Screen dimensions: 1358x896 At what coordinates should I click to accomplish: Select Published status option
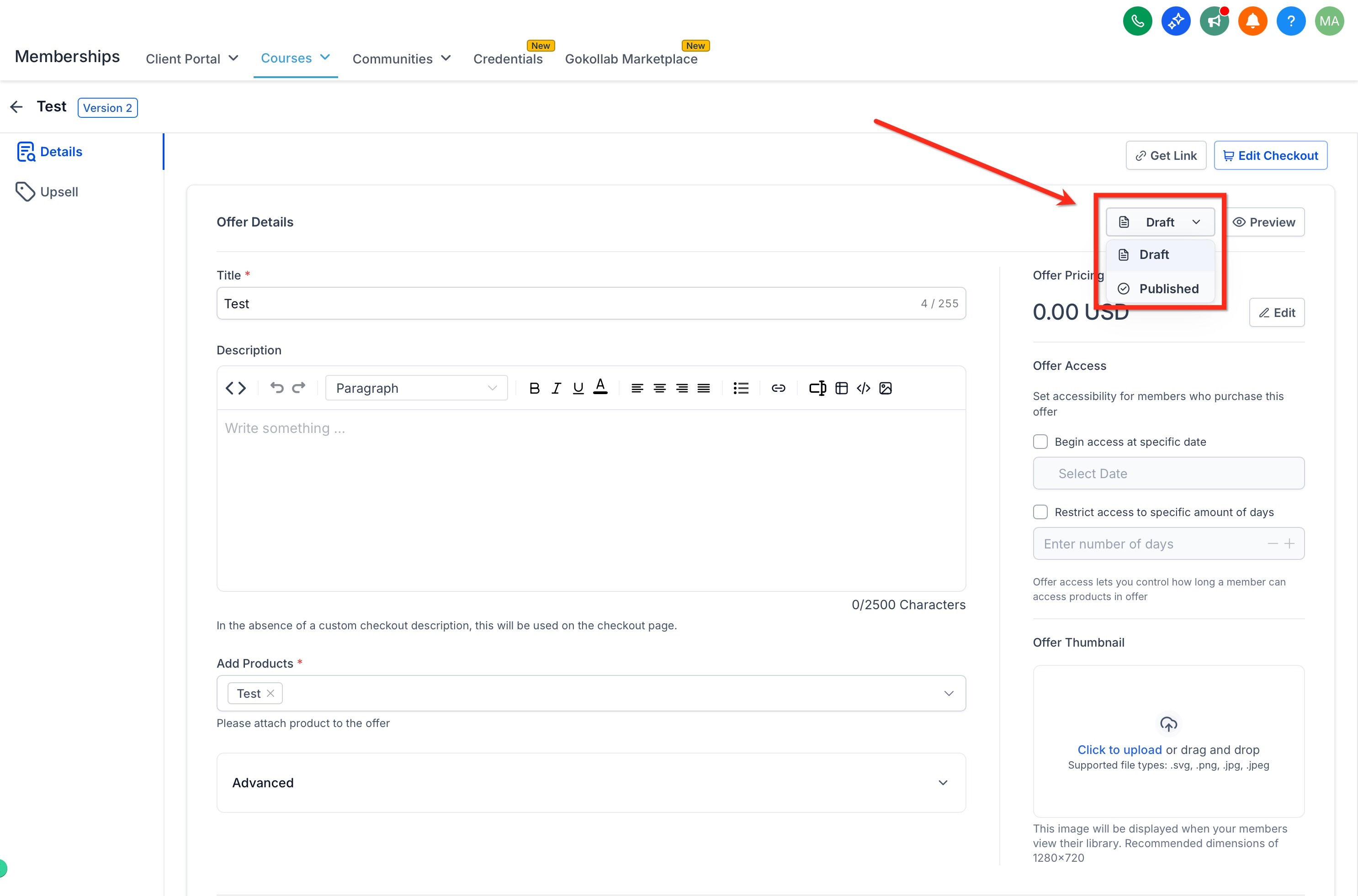pos(1160,289)
